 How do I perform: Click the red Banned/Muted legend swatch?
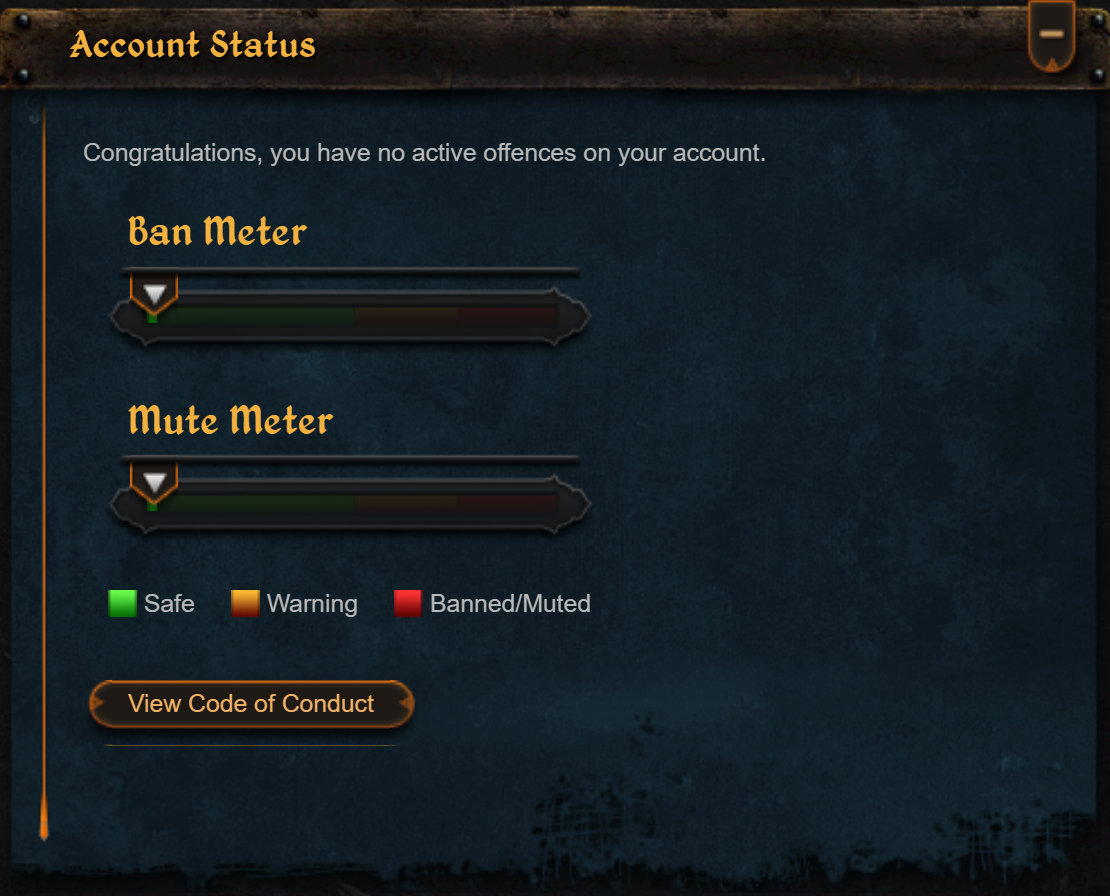[408, 604]
